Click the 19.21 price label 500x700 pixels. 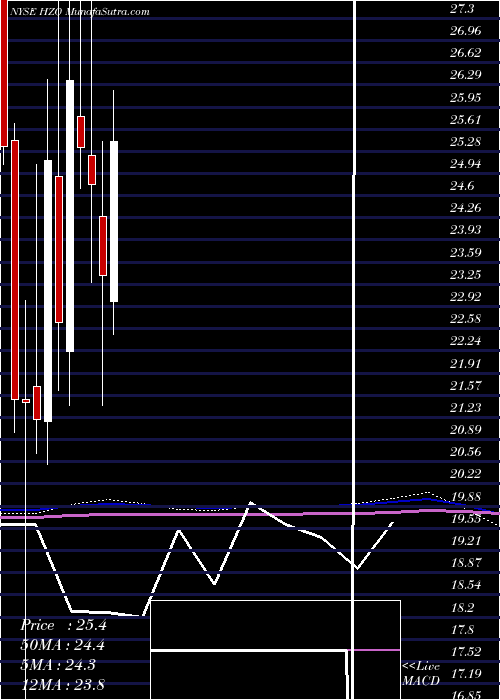[x=466, y=540]
